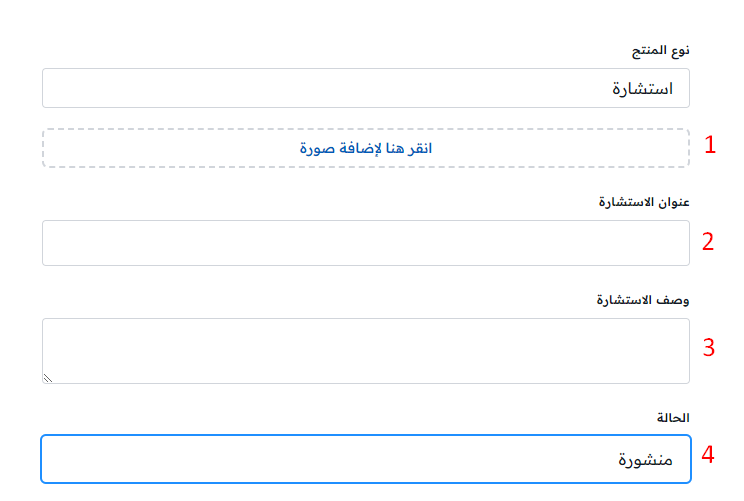Click the red number 2 marker
744x501 pixels.
[x=708, y=241]
